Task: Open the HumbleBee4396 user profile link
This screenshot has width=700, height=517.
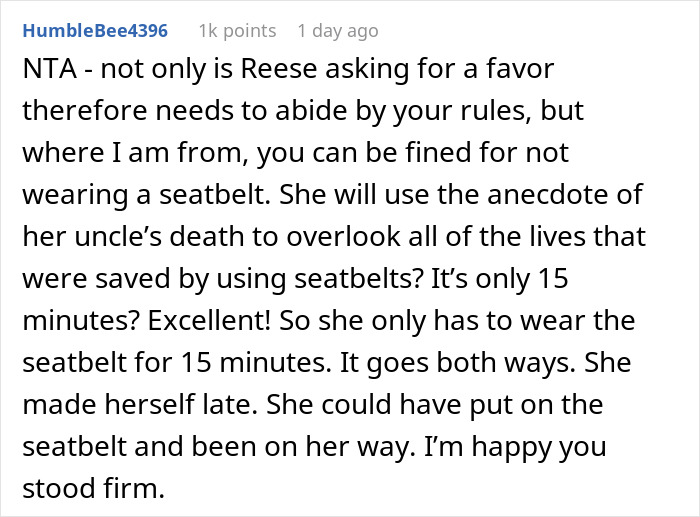Action: pos(95,31)
